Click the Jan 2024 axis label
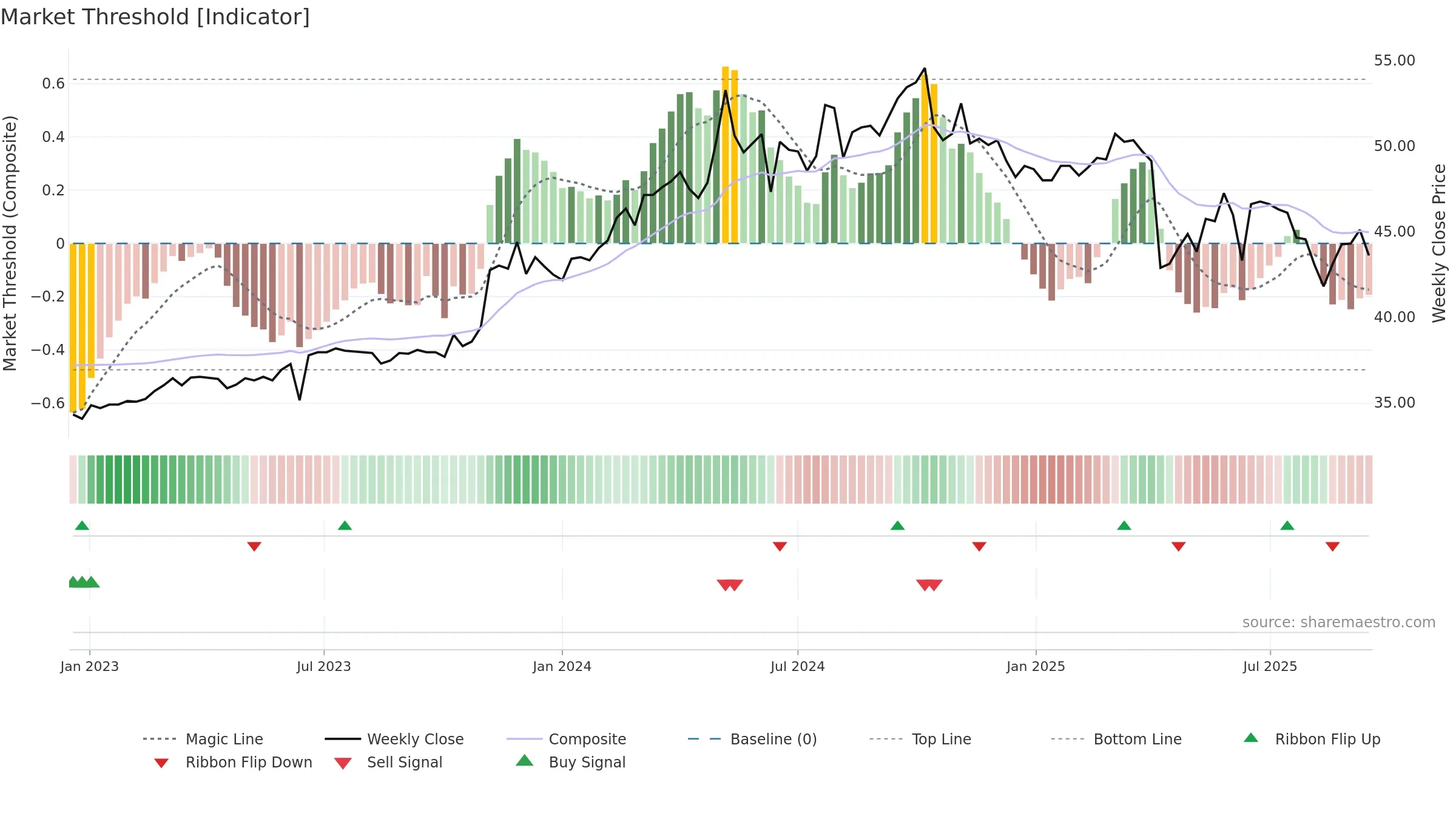Image resolution: width=1456 pixels, height=819 pixels. [562, 666]
